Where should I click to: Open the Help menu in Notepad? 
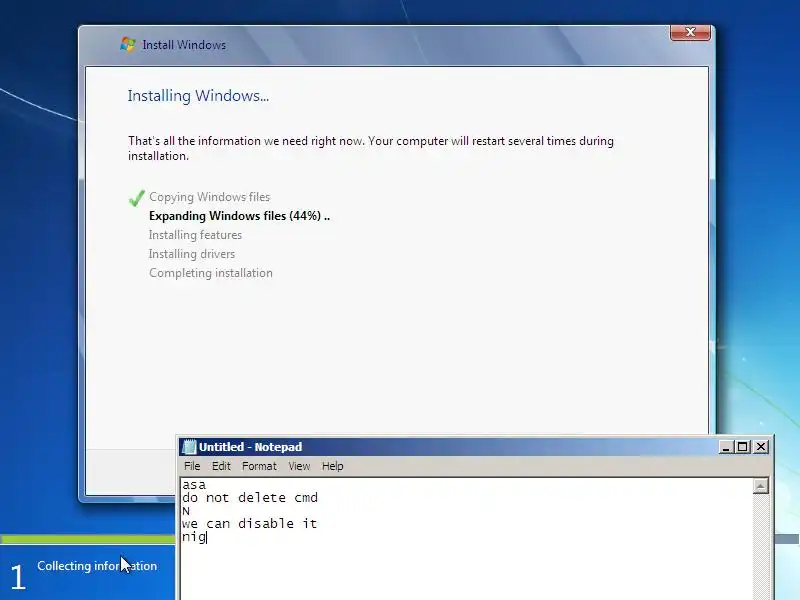pyautogui.click(x=333, y=466)
